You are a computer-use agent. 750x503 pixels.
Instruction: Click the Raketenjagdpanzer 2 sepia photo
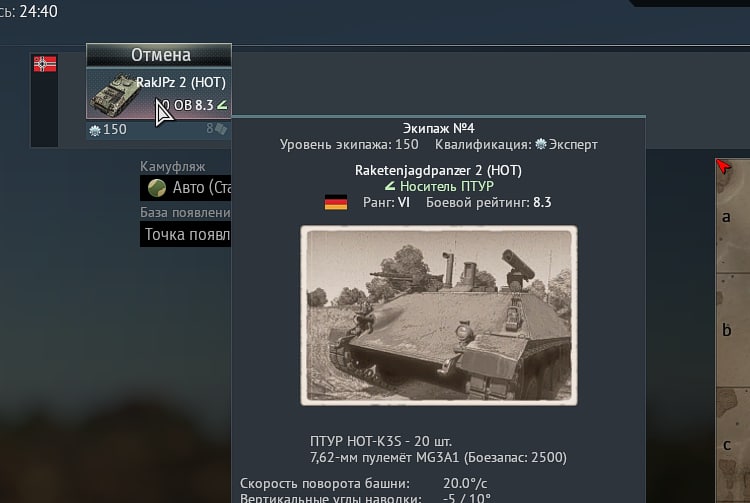tap(439, 316)
